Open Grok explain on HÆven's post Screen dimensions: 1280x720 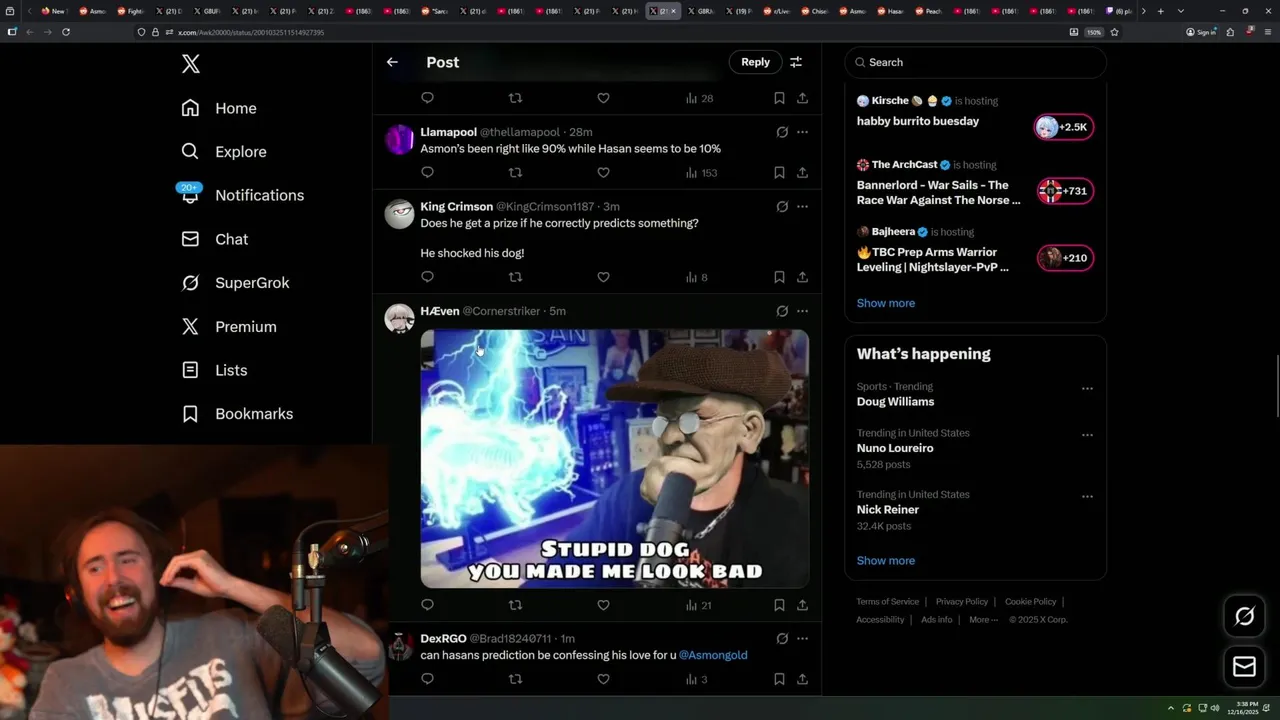(x=782, y=311)
